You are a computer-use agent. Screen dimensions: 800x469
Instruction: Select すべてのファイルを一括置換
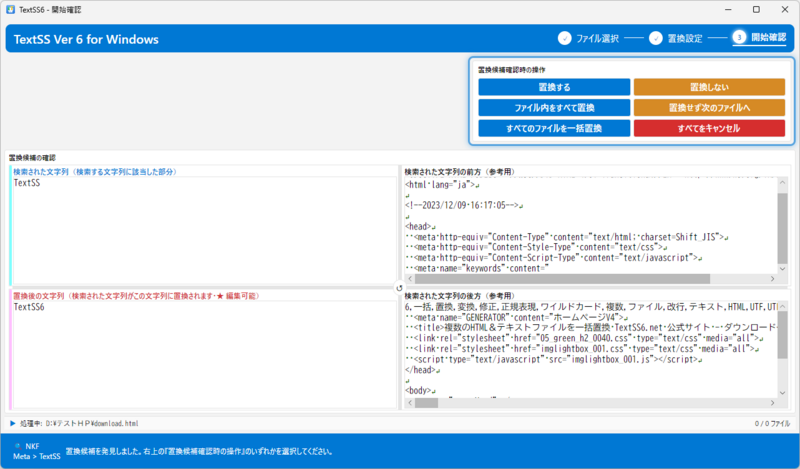tap(554, 128)
